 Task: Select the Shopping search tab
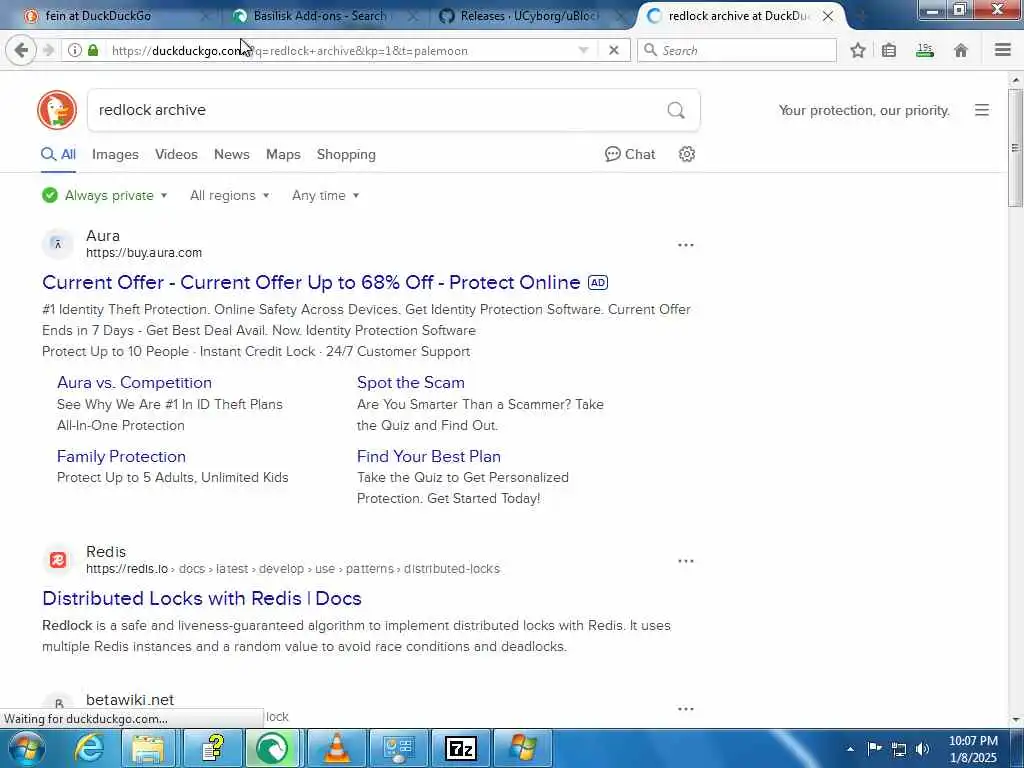pyautogui.click(x=346, y=154)
